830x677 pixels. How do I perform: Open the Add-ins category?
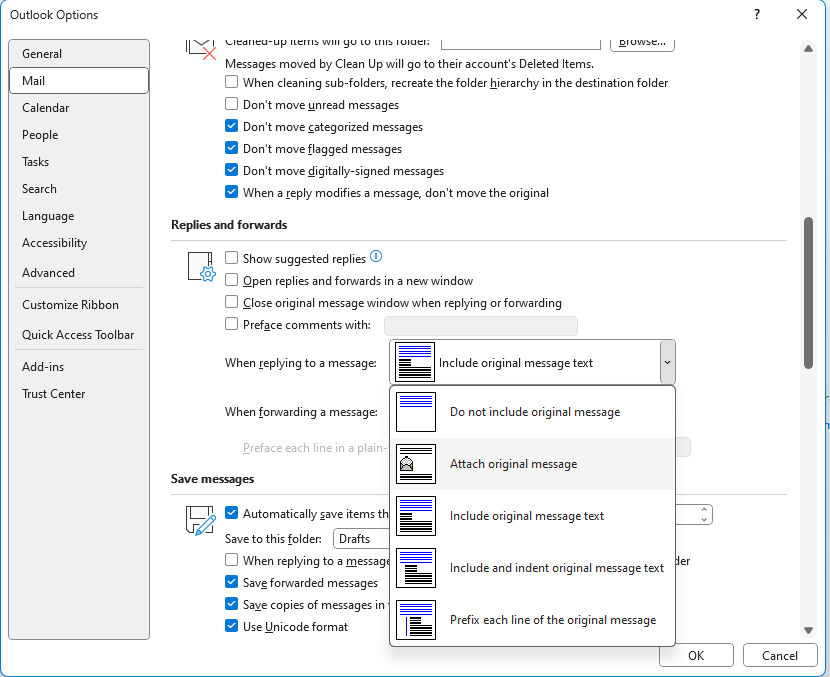(79, 367)
